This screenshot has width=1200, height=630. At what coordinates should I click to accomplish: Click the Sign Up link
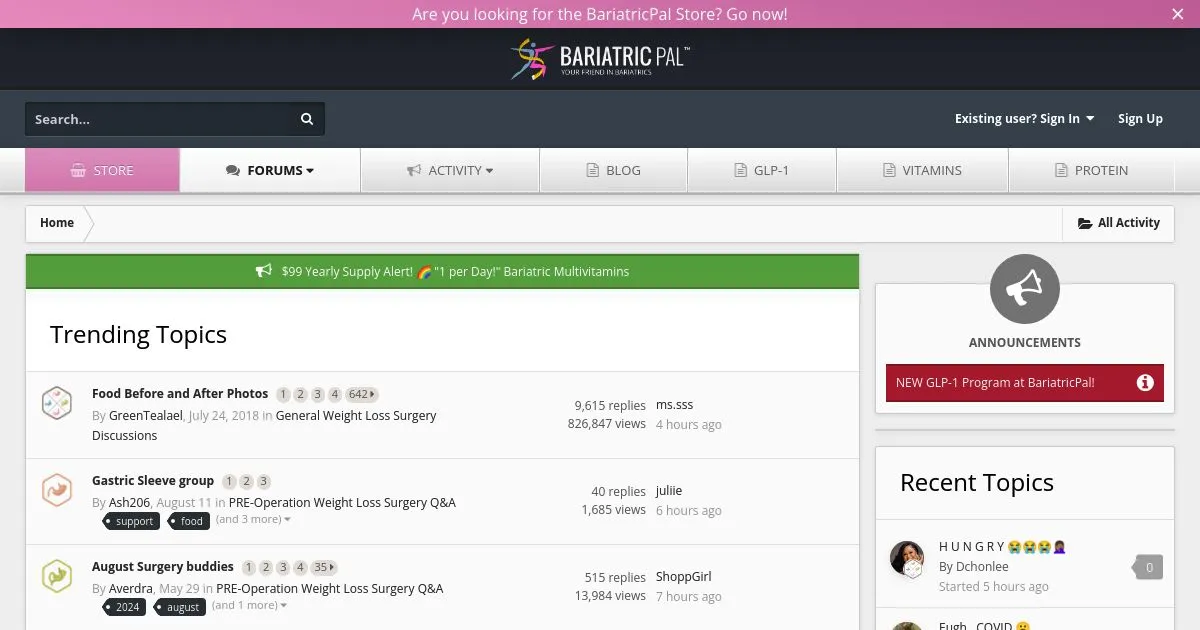click(1140, 118)
